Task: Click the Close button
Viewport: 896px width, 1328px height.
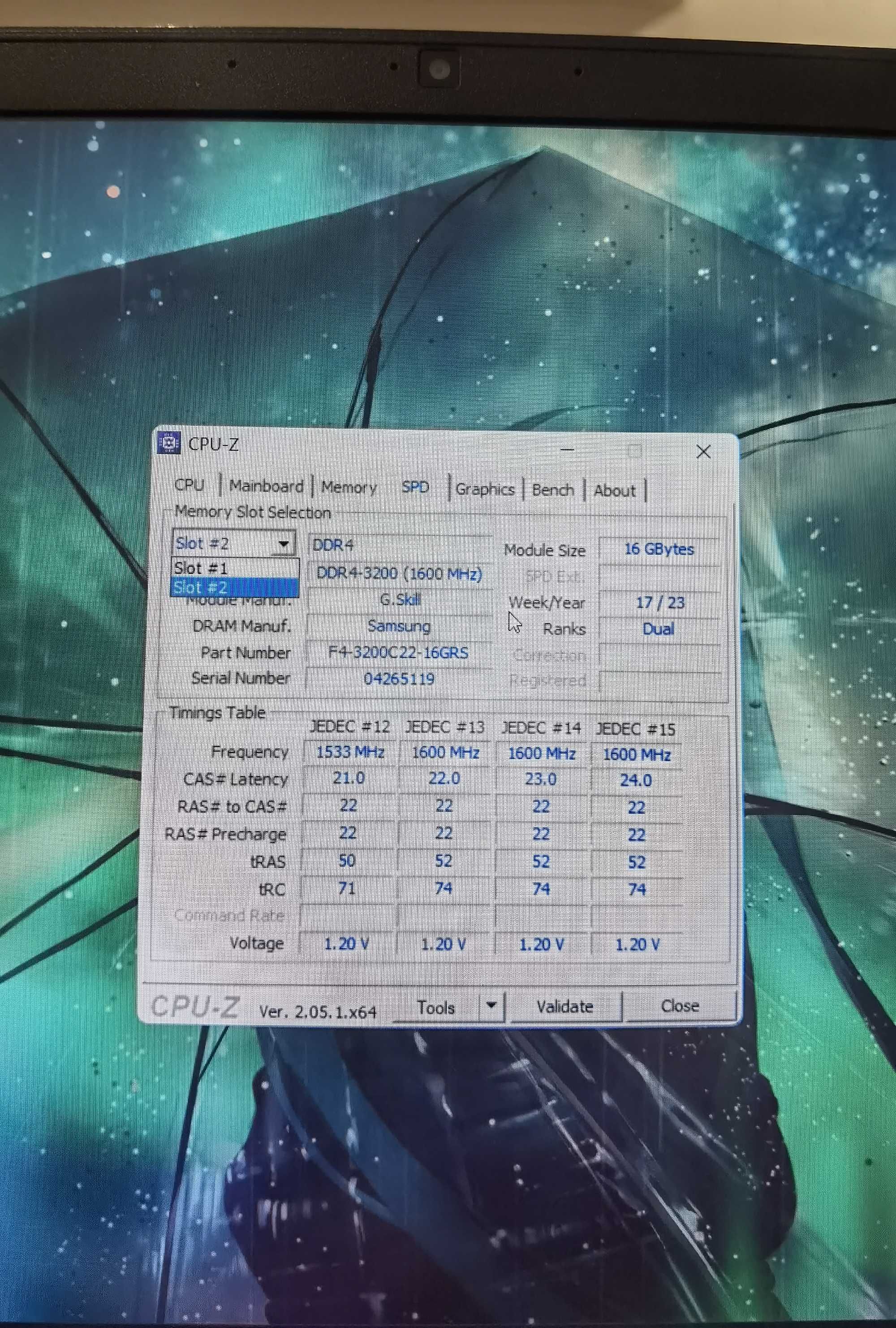Action: point(680,1006)
